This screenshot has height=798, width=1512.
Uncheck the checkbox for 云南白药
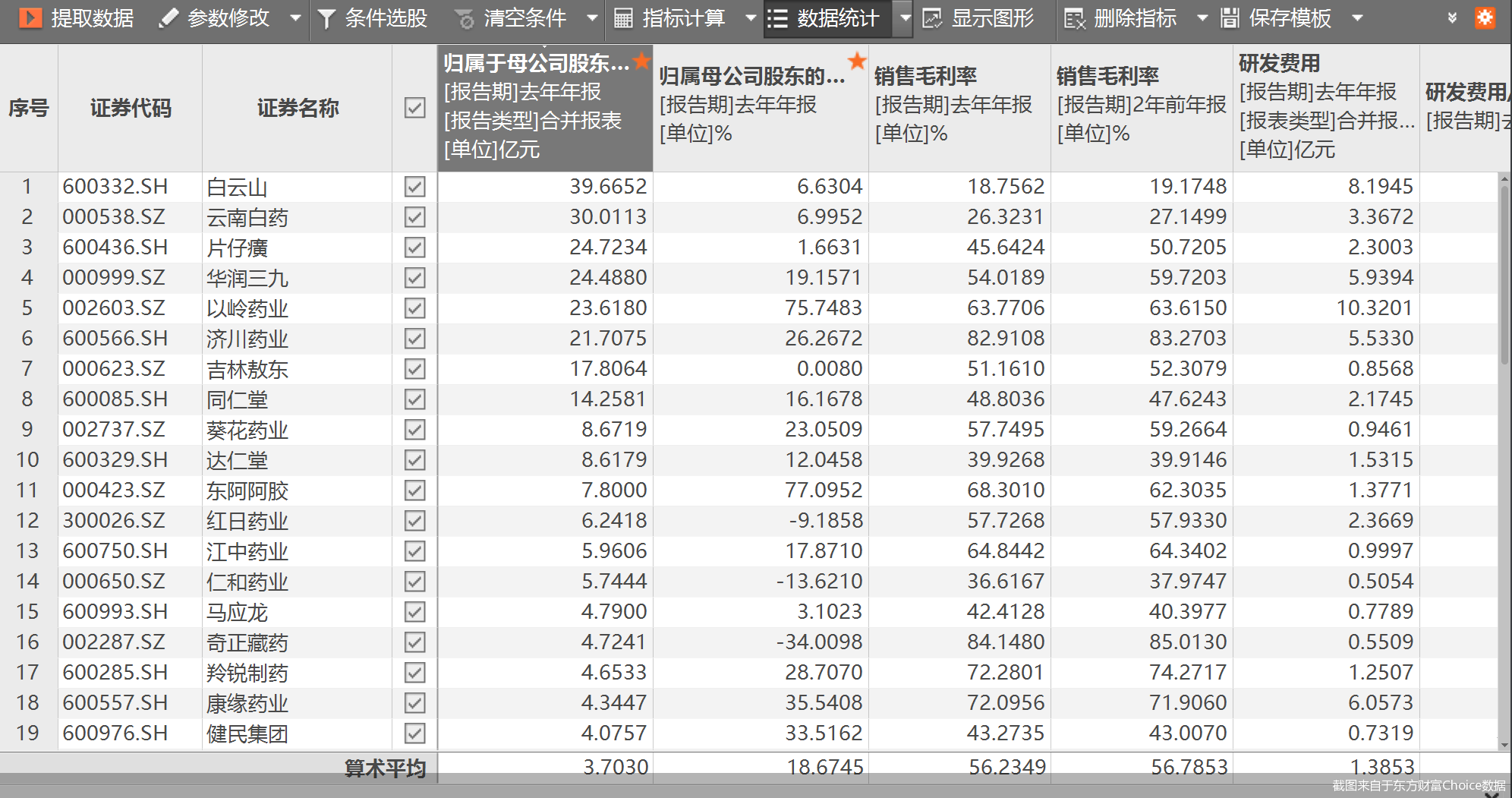coord(414,217)
